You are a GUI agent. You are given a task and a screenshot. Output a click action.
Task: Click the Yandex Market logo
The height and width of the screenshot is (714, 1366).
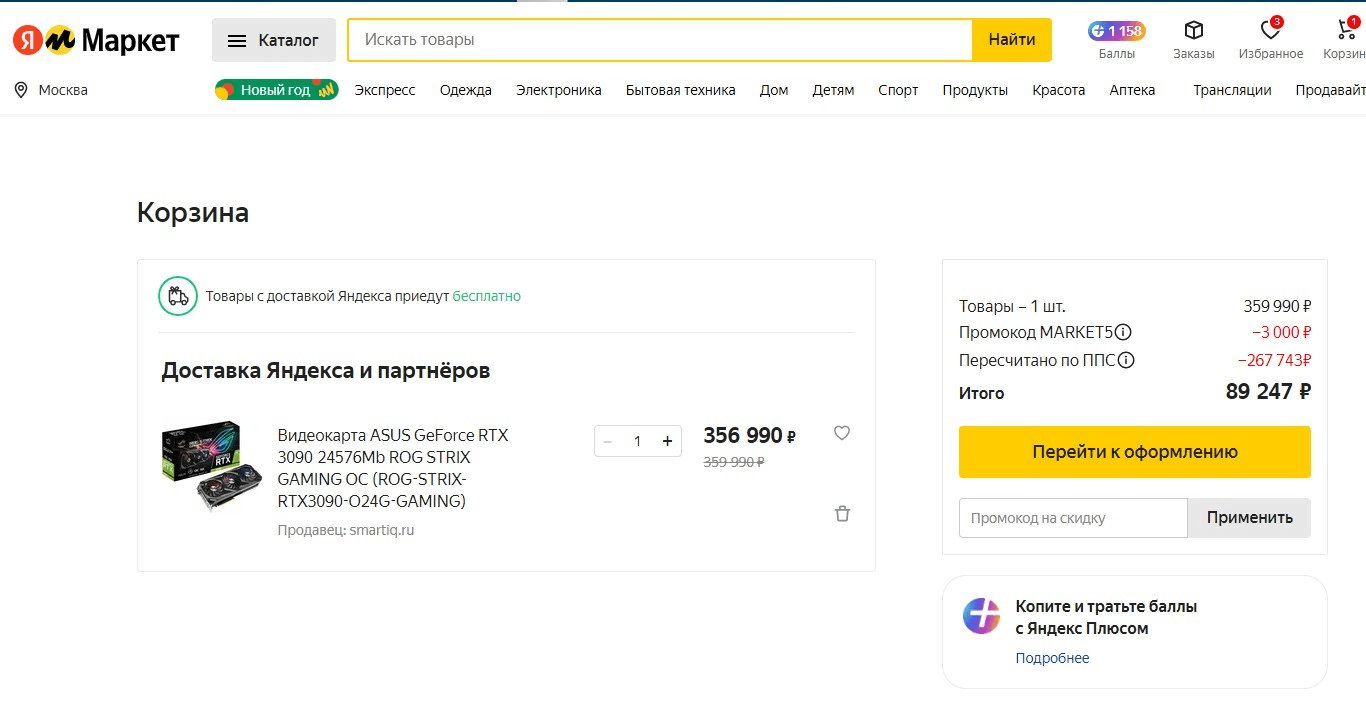[96, 40]
